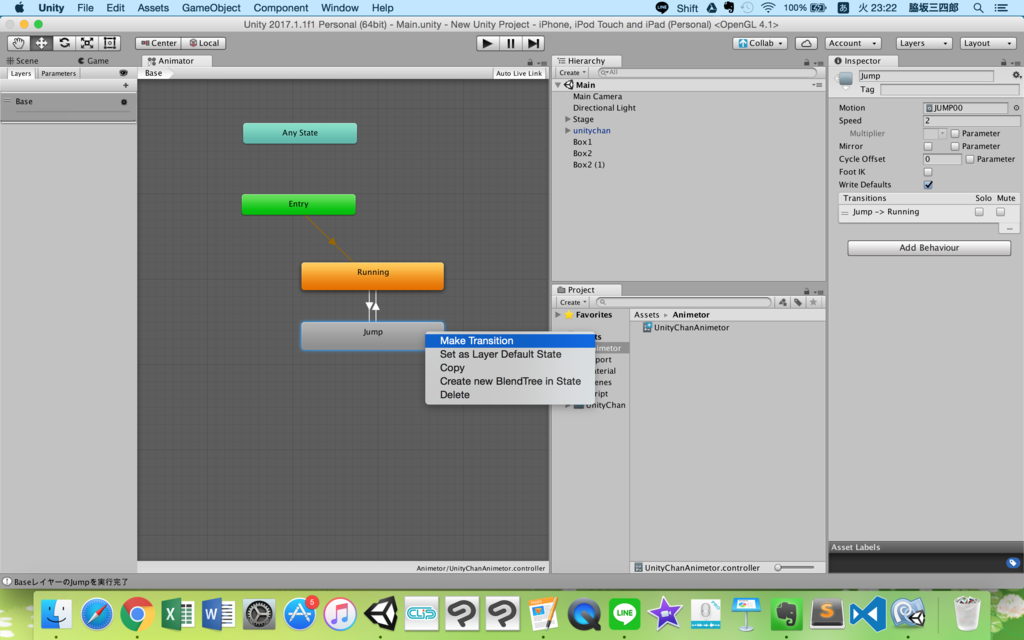The width and height of the screenshot is (1024, 640).
Task: Switch to the Parameters tab
Action: pos(58,73)
